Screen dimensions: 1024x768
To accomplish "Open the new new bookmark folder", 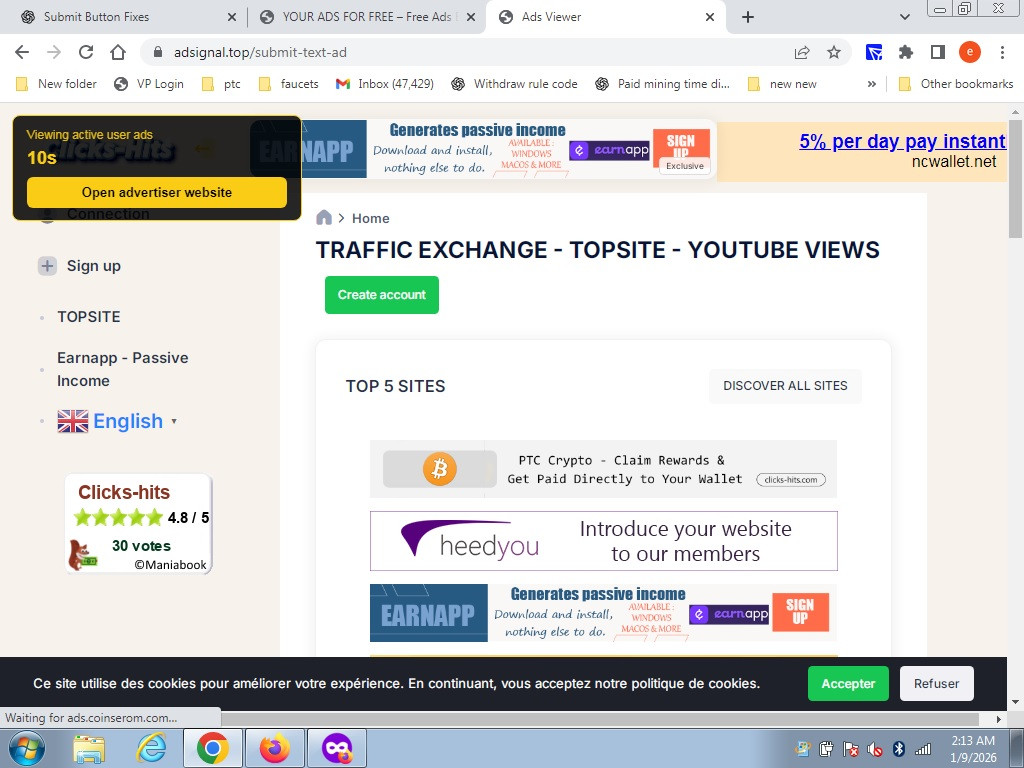I will pyautogui.click(x=782, y=84).
